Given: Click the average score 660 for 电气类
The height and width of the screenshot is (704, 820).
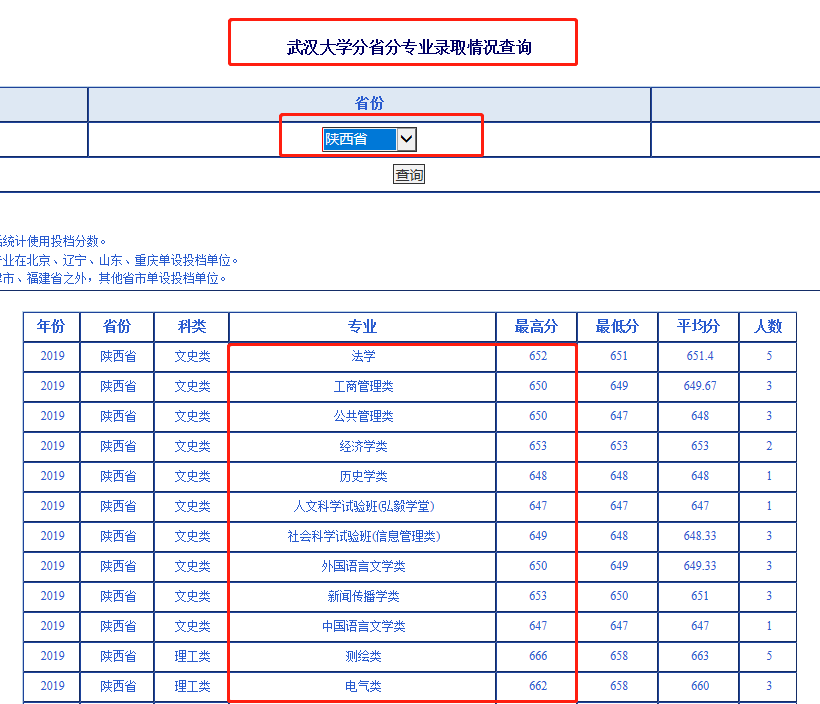Looking at the screenshot, I should pyautogui.click(x=700, y=686).
